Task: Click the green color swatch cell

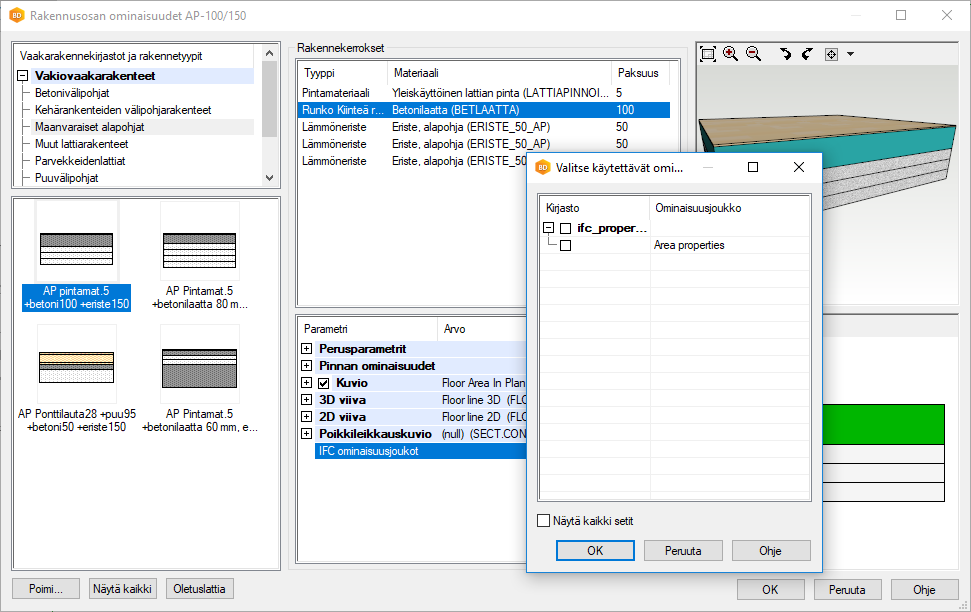Action: tap(883, 423)
